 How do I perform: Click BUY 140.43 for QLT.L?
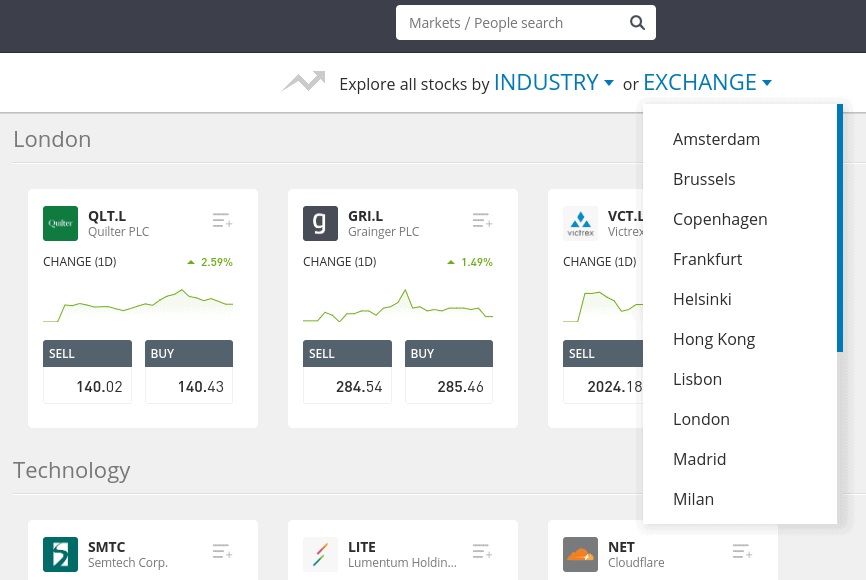(x=189, y=372)
